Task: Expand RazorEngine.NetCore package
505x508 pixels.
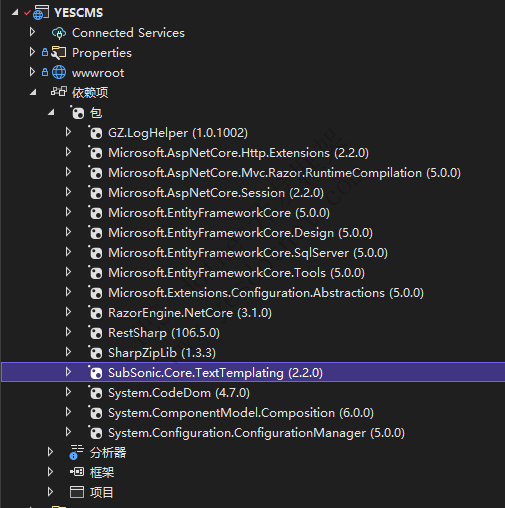Action: coord(68,312)
